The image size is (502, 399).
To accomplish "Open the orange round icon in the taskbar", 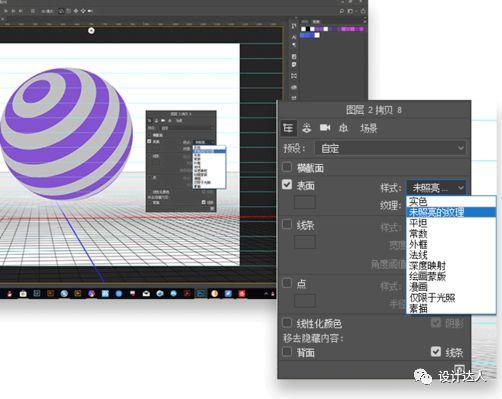I will point(214,294).
